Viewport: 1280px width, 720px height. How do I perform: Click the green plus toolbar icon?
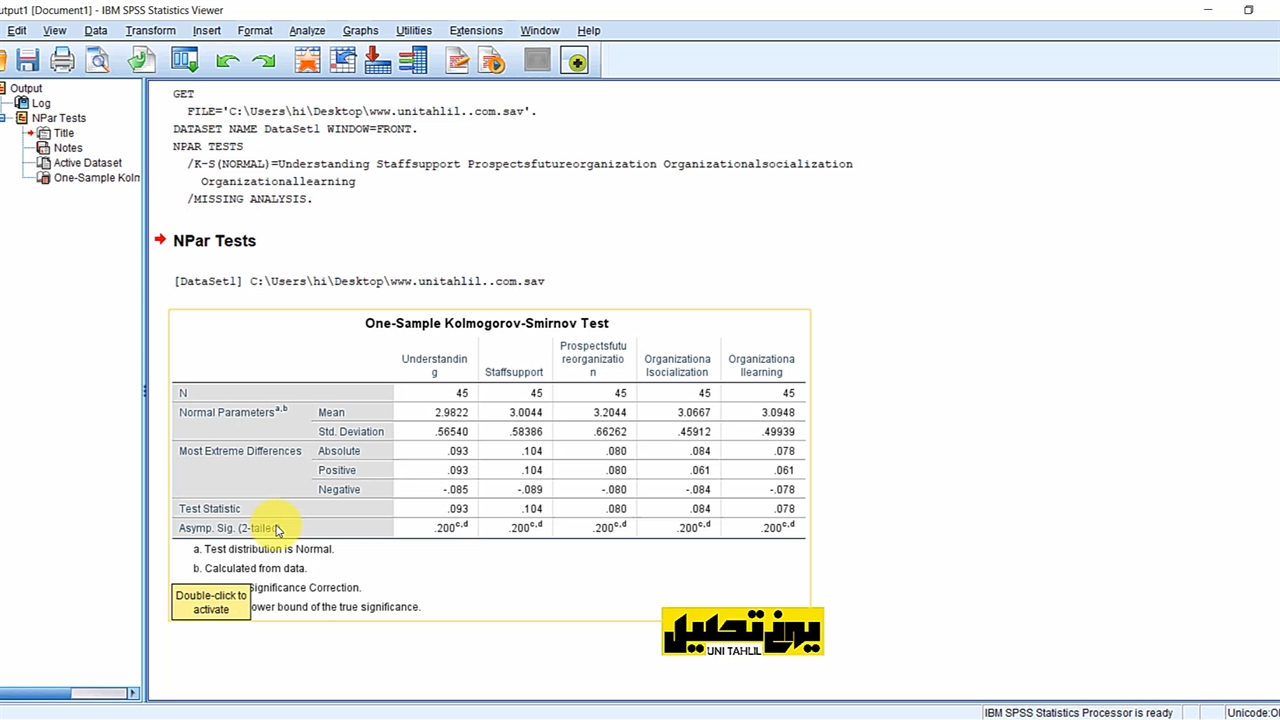(575, 62)
